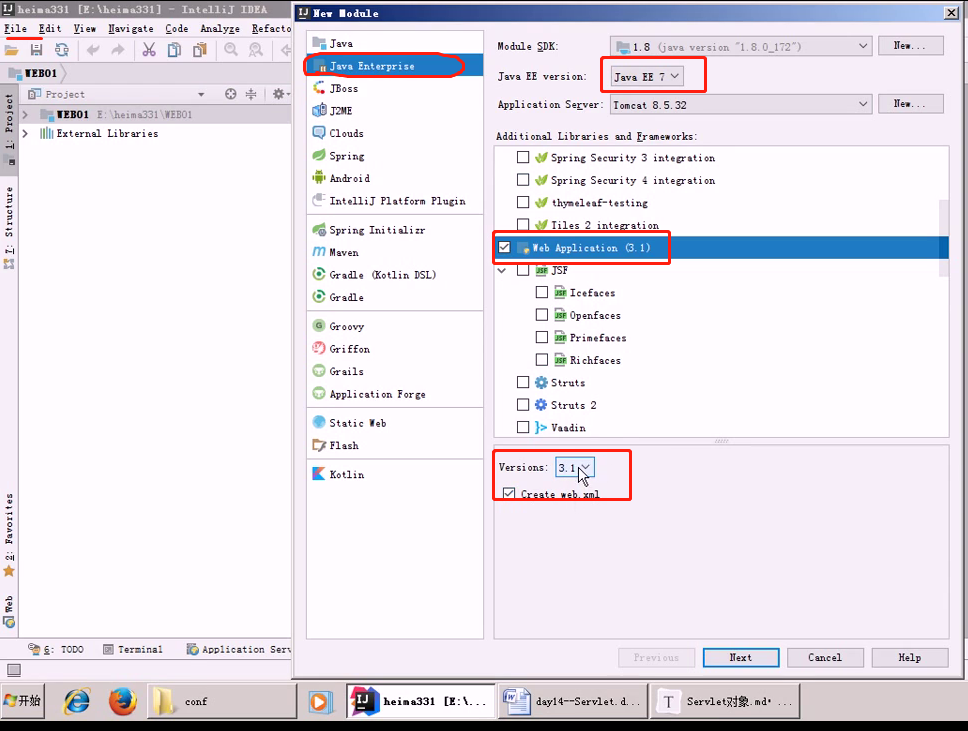Click the Redo arrow icon
This screenshot has height=731, width=968.
coord(117,50)
